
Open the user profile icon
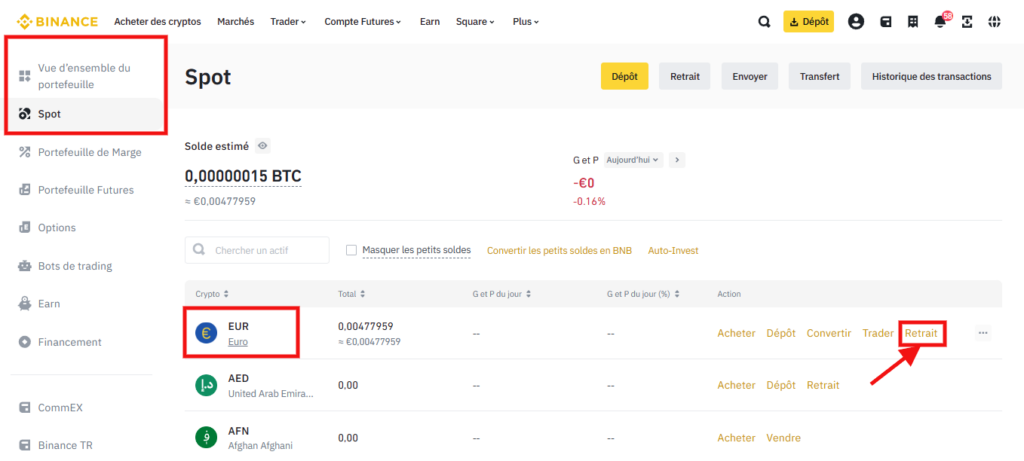coord(856,22)
